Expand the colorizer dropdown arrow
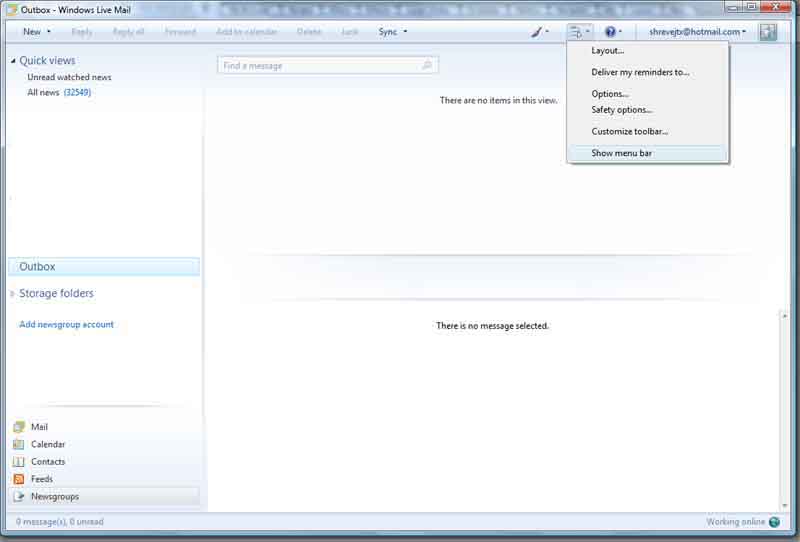 pyautogui.click(x=547, y=32)
